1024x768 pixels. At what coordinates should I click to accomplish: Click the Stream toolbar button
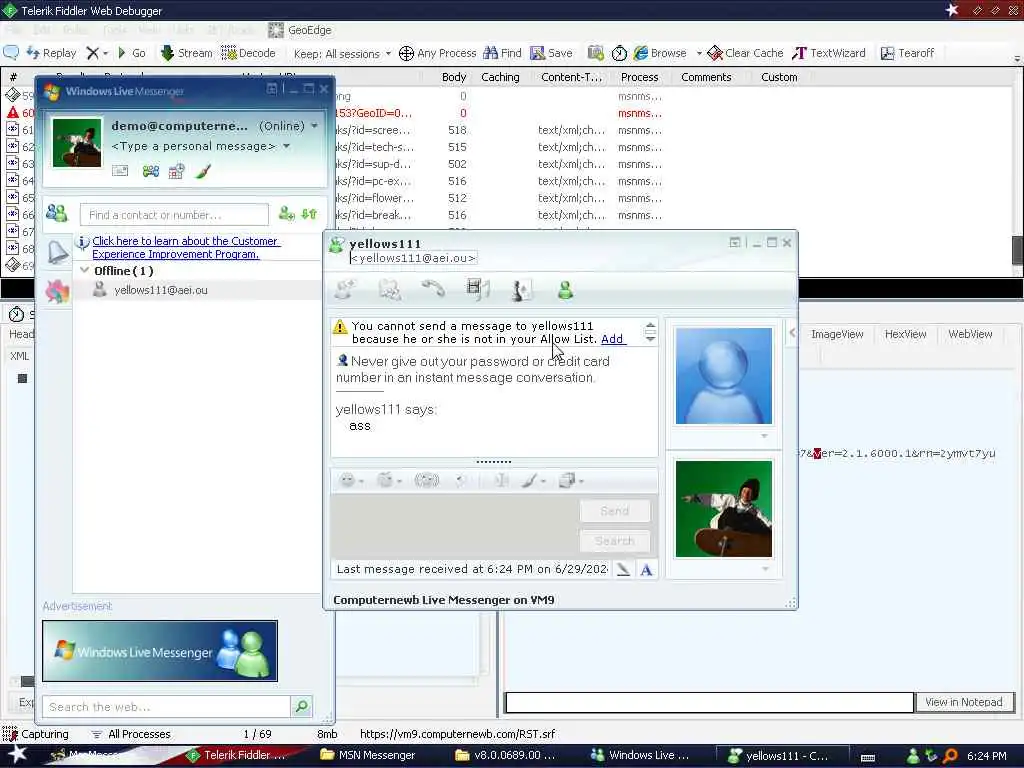tap(187, 53)
